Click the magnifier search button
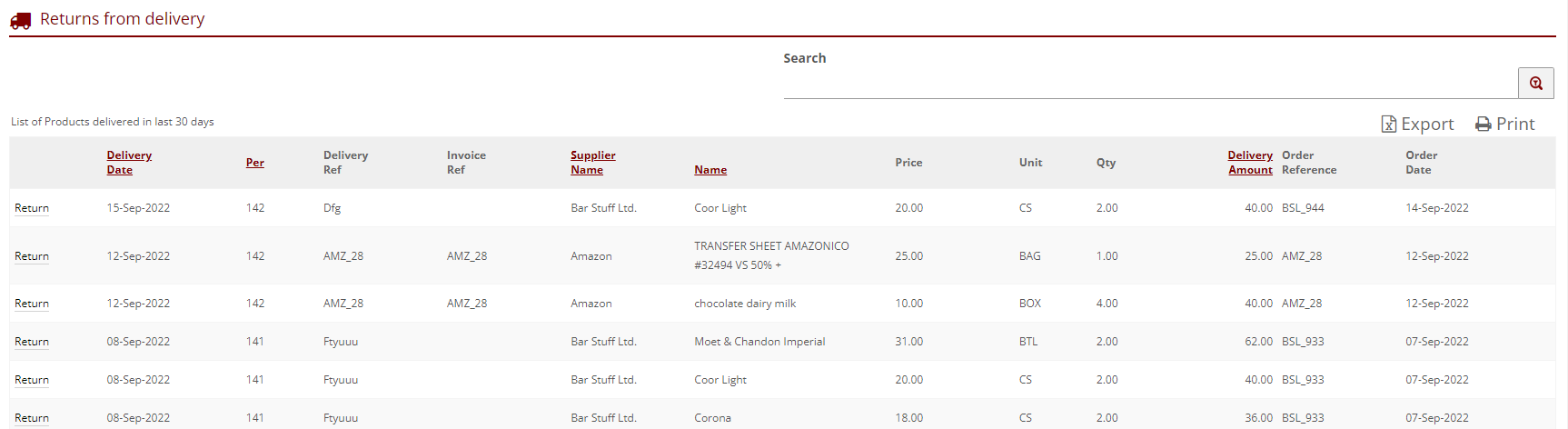This screenshot has width=1568, height=429. pos(1535,83)
